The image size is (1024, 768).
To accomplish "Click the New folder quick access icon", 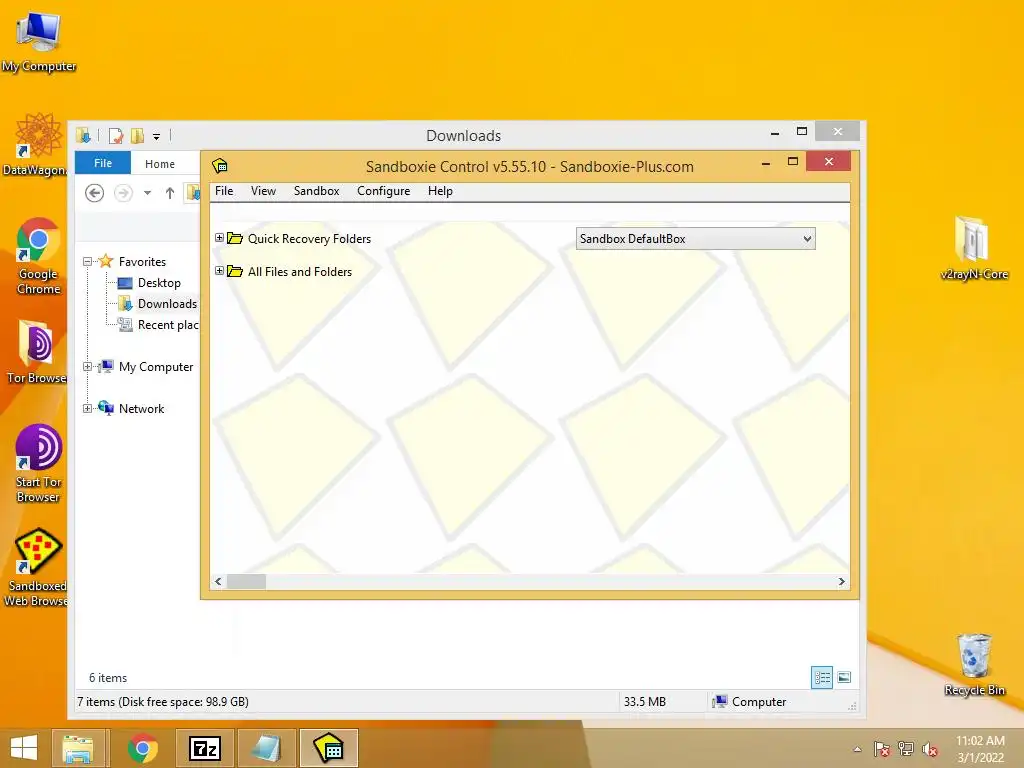I will point(137,136).
